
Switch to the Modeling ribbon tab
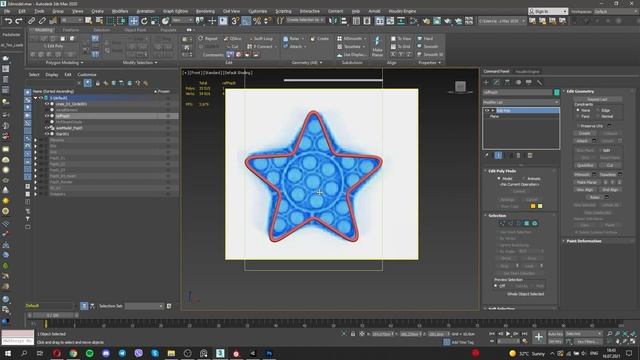point(43,30)
